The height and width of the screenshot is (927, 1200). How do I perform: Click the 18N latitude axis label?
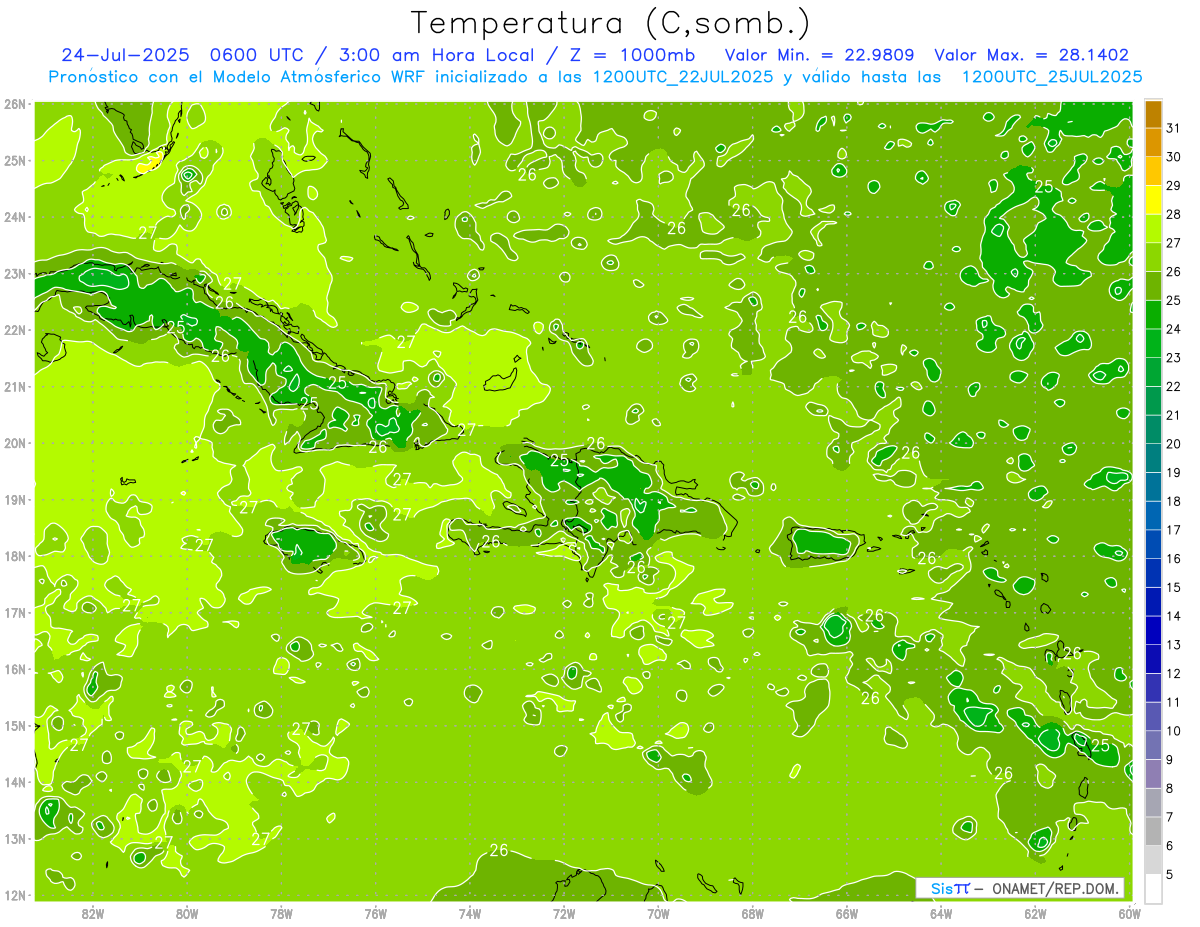pos(15,556)
